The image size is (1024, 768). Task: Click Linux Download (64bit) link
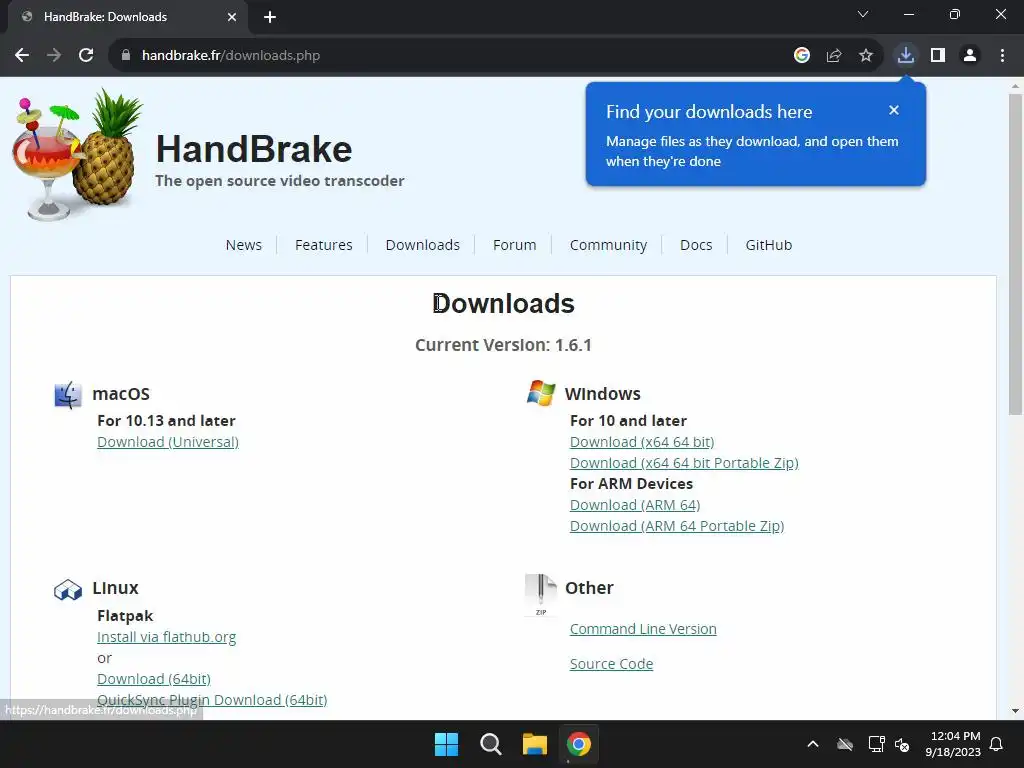pos(154,679)
